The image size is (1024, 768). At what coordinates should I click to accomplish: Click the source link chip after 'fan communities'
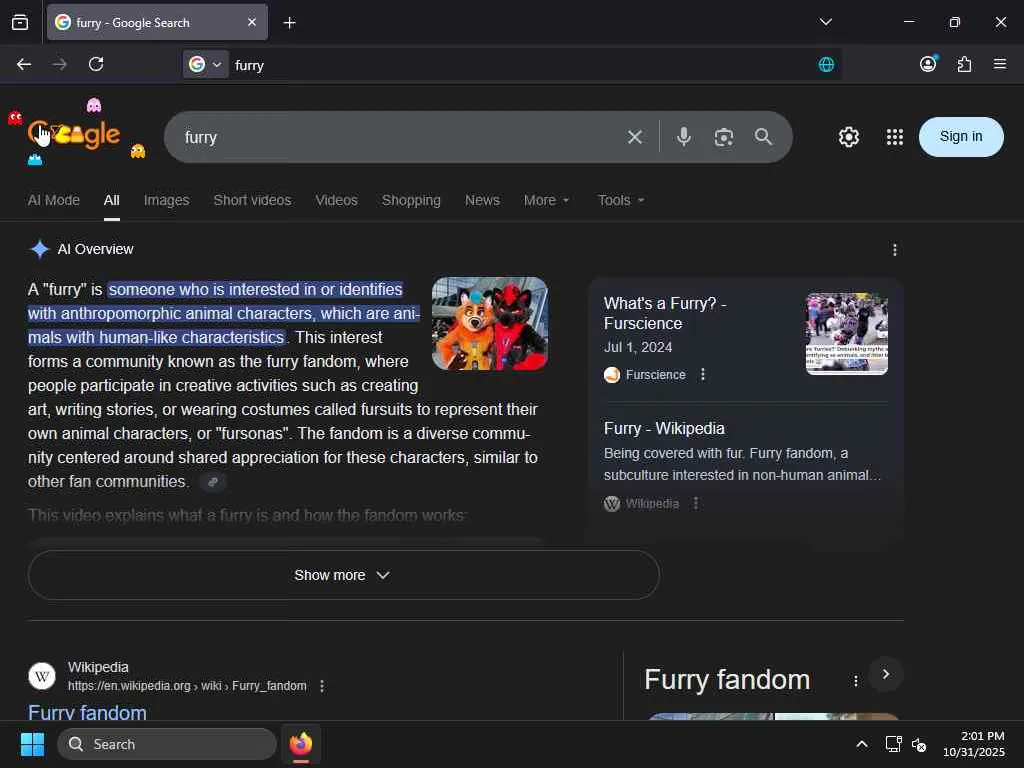pos(213,482)
